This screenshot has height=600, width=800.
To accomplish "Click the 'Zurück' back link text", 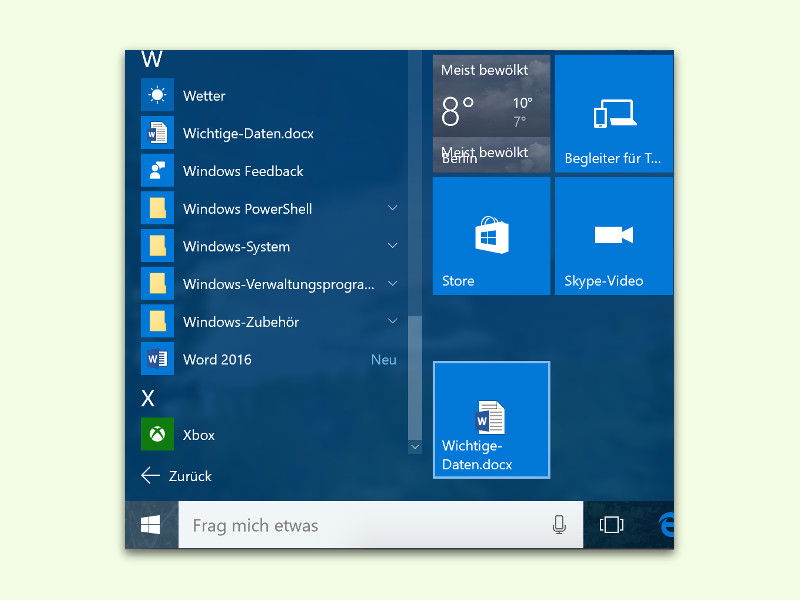I will [190, 476].
